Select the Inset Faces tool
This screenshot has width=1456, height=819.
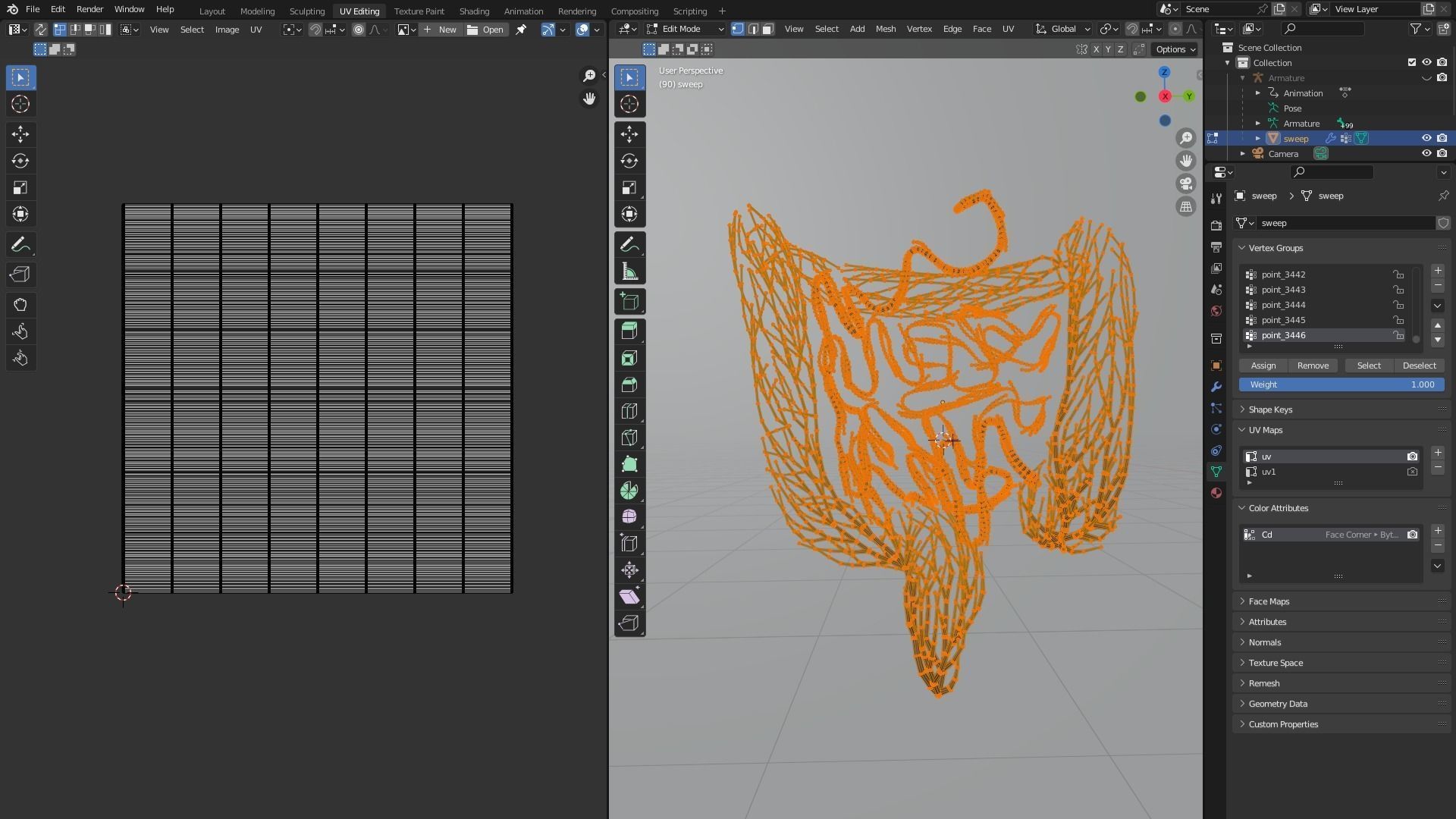[629, 358]
